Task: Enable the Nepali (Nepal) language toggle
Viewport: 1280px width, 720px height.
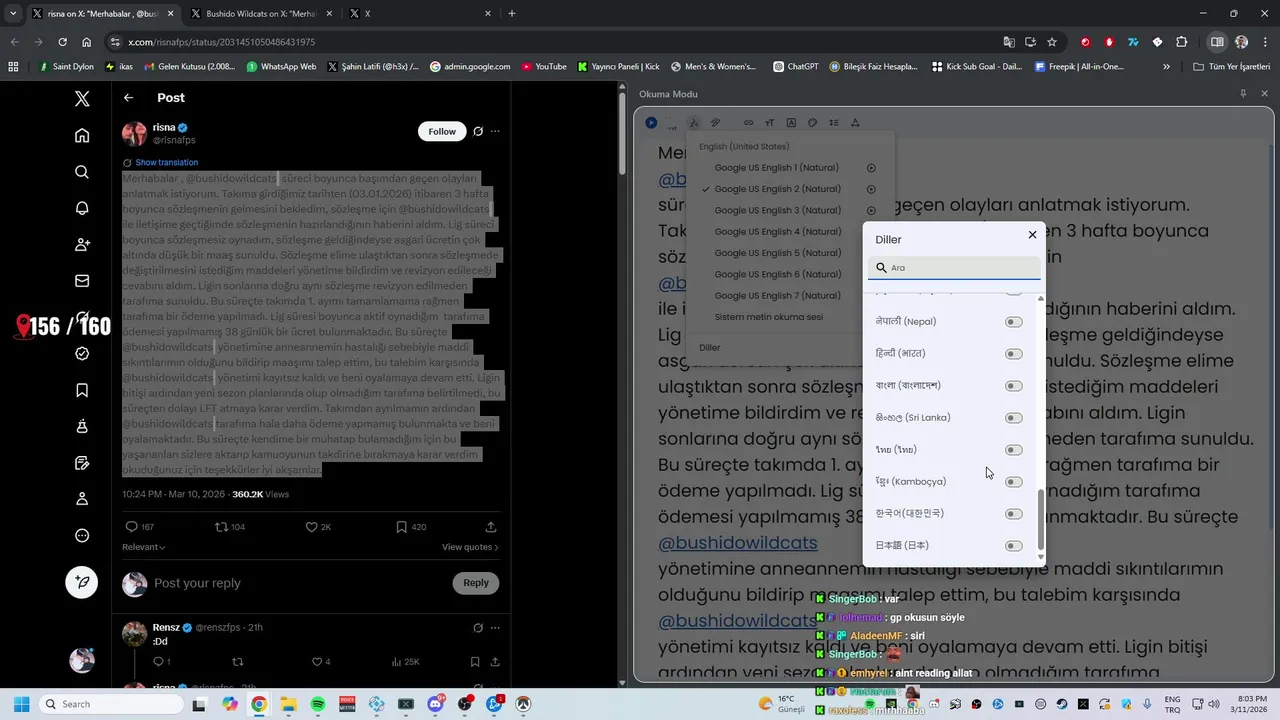Action: coord(1014,322)
